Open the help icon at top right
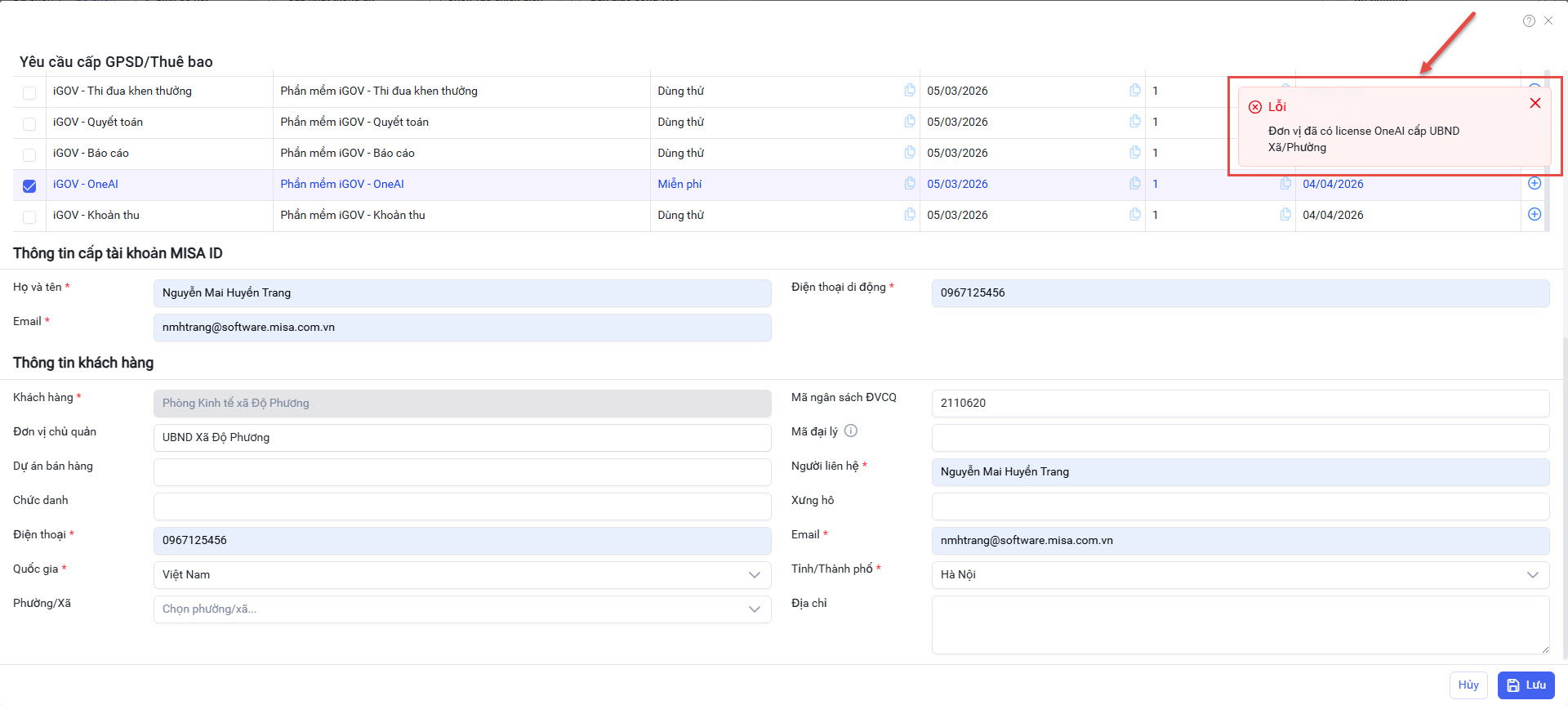 click(1529, 21)
